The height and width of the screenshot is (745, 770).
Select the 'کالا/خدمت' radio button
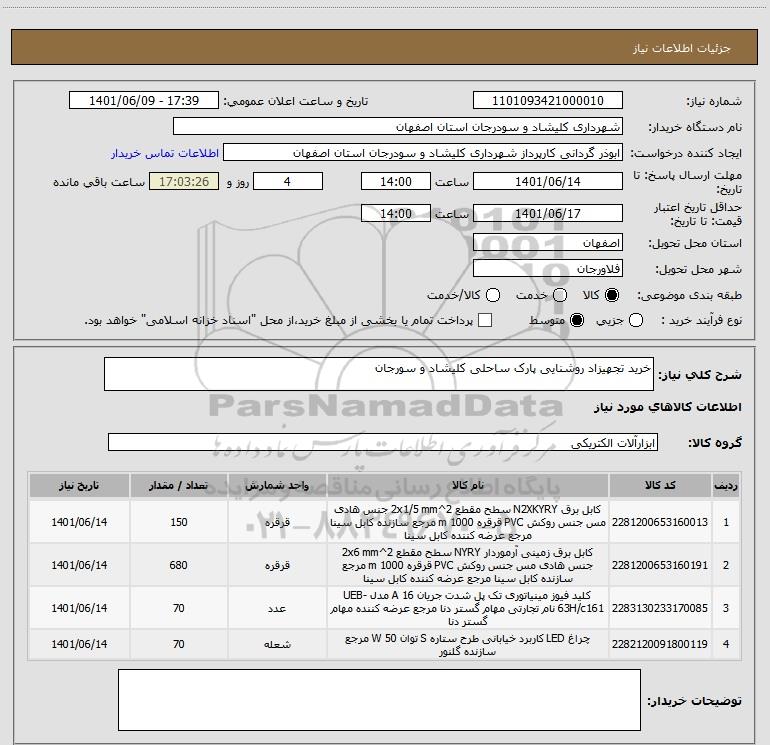coord(493,295)
